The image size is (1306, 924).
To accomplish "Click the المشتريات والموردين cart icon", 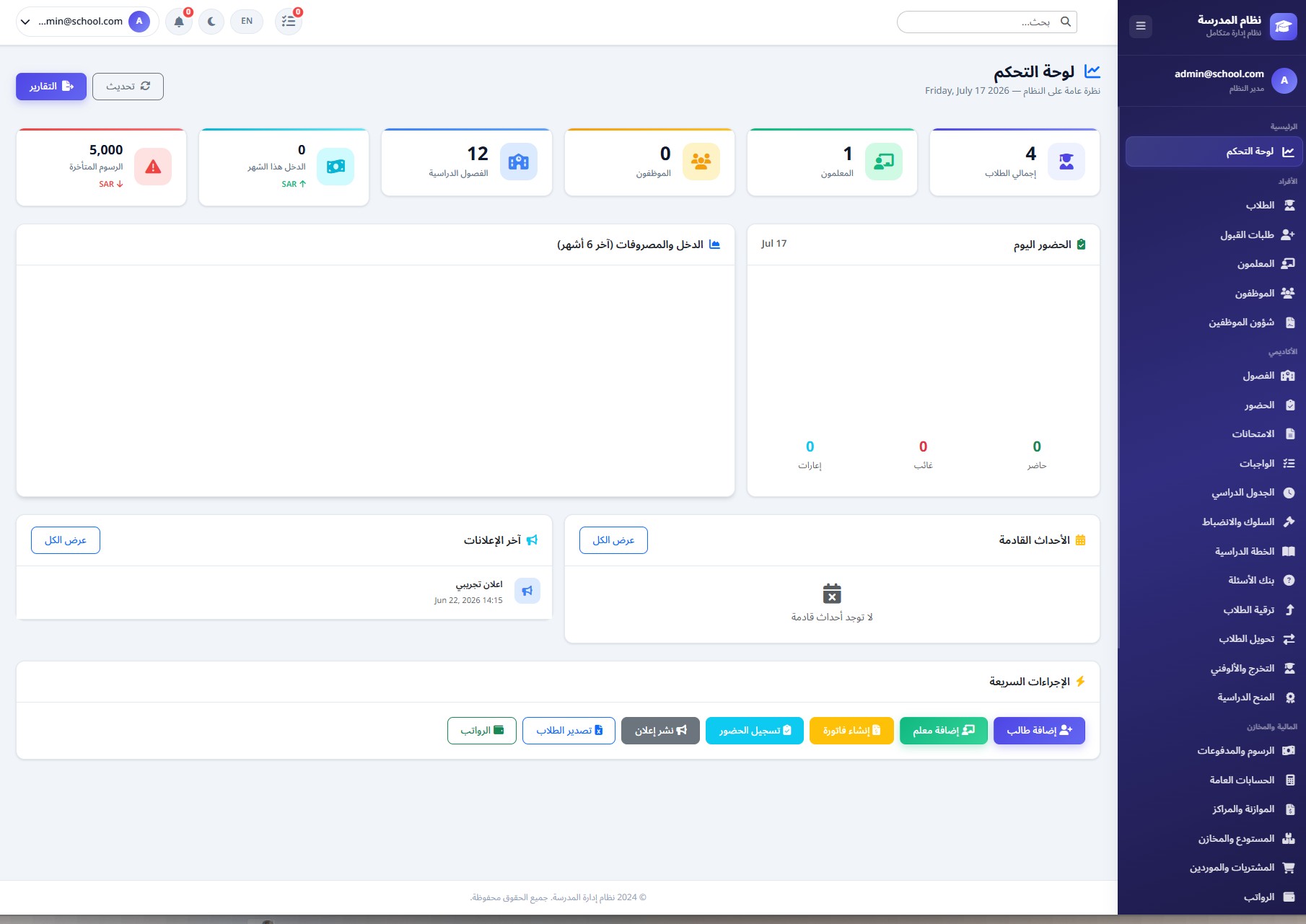I will coord(1289,868).
